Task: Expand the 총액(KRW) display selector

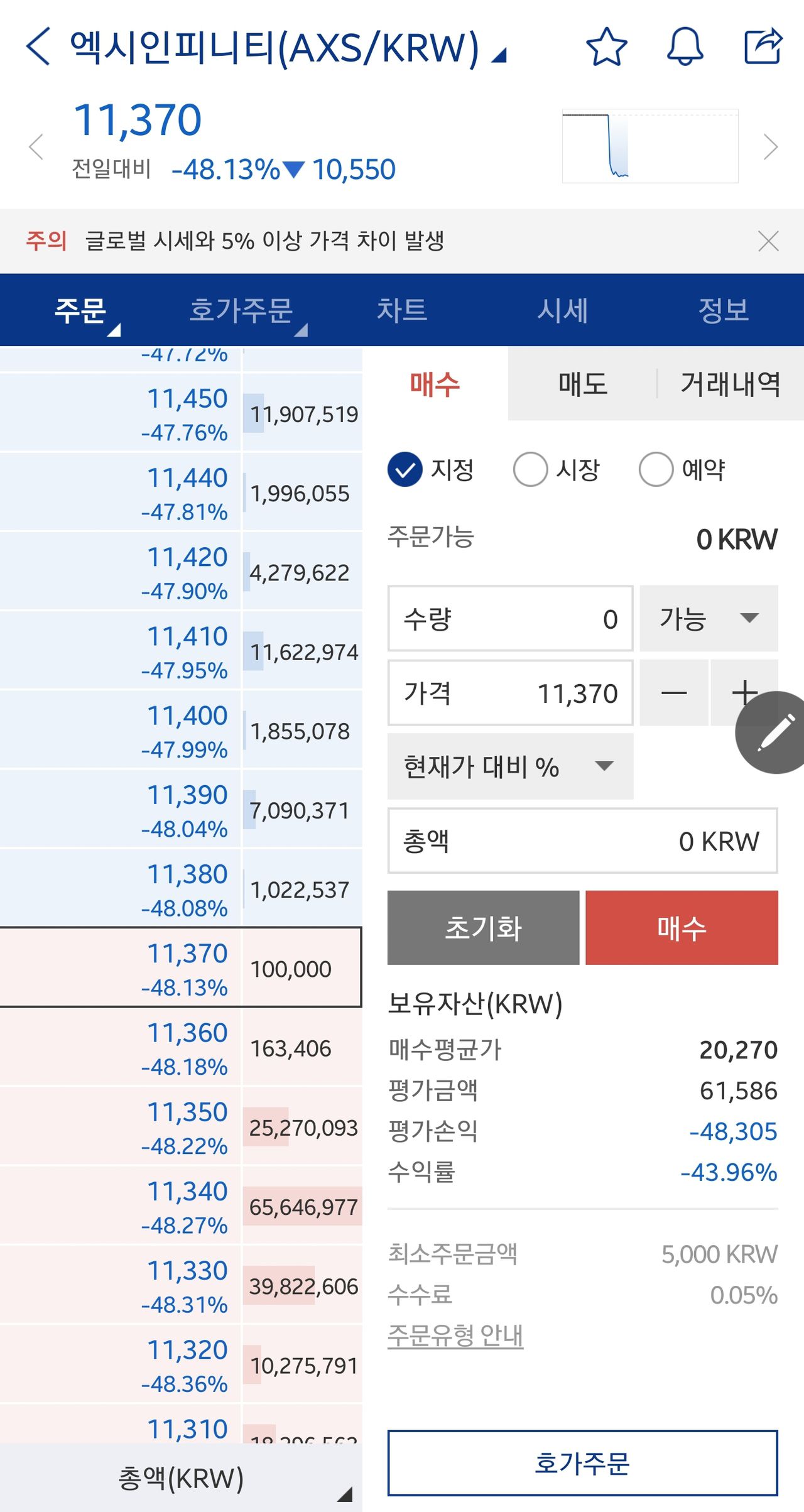Action: pyautogui.click(x=181, y=1477)
